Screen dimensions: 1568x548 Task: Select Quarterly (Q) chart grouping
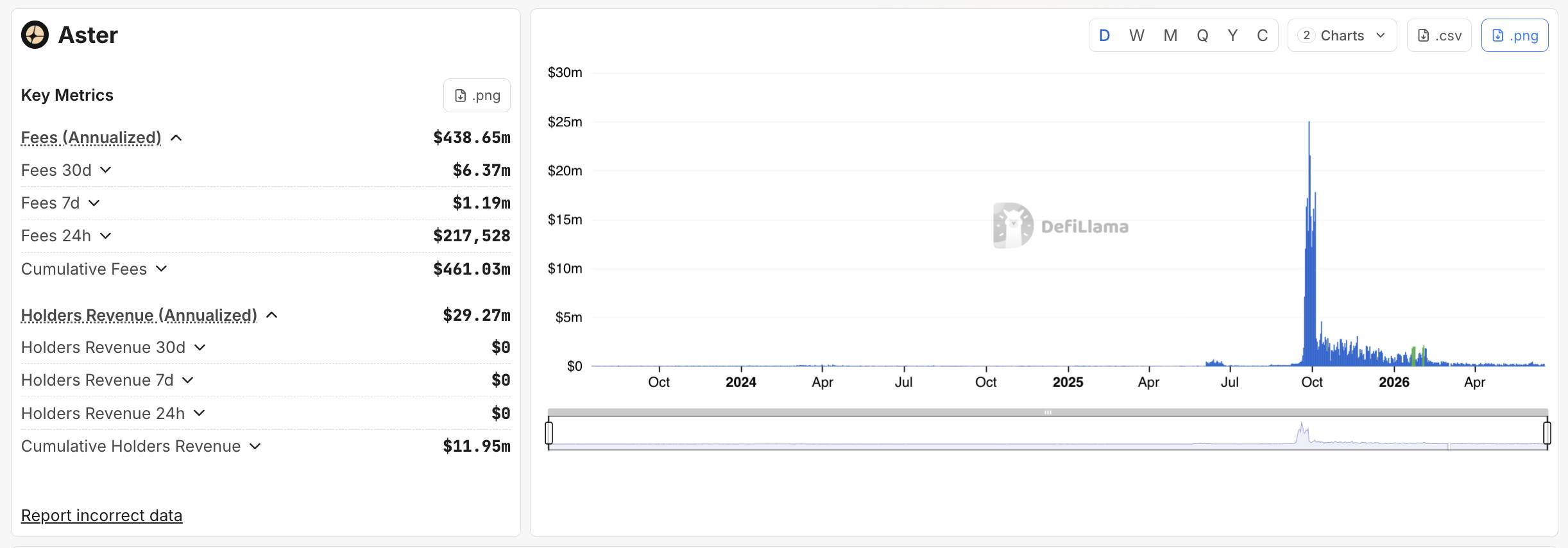[x=1202, y=35]
